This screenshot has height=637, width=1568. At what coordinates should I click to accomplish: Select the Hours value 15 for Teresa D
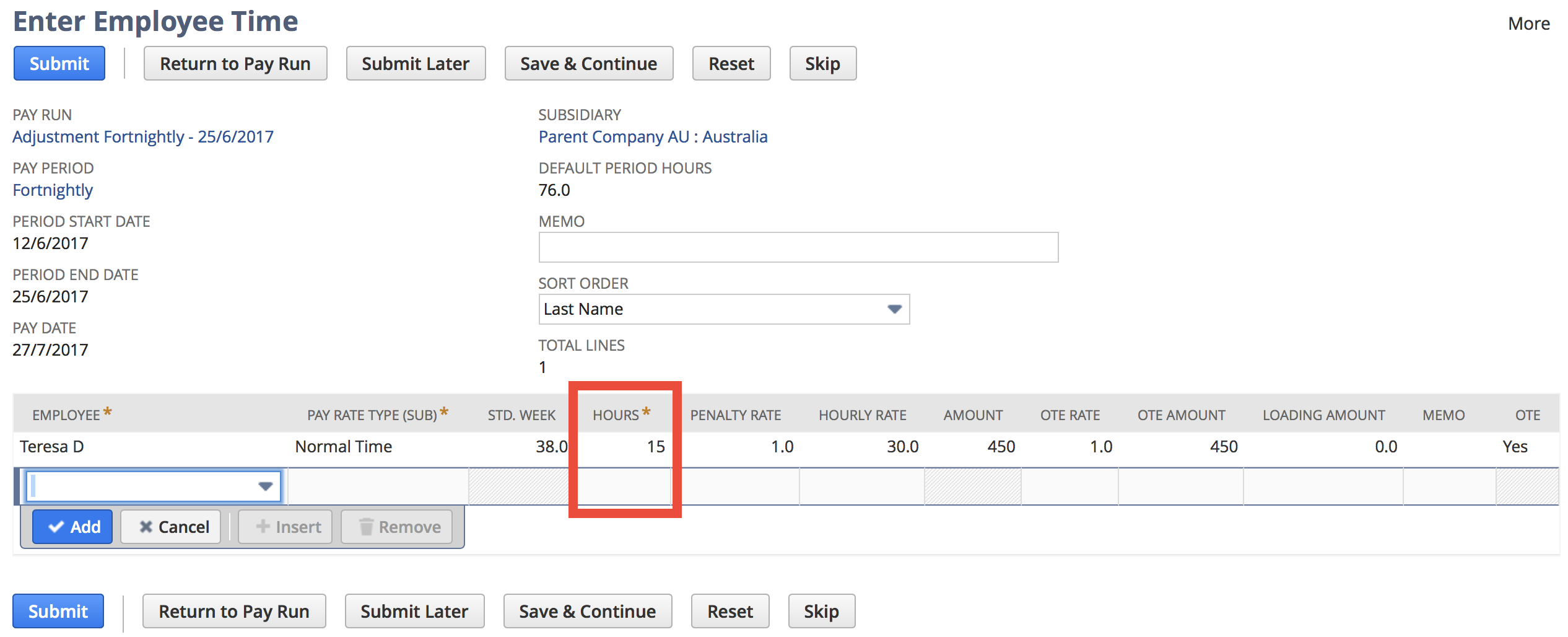click(655, 446)
